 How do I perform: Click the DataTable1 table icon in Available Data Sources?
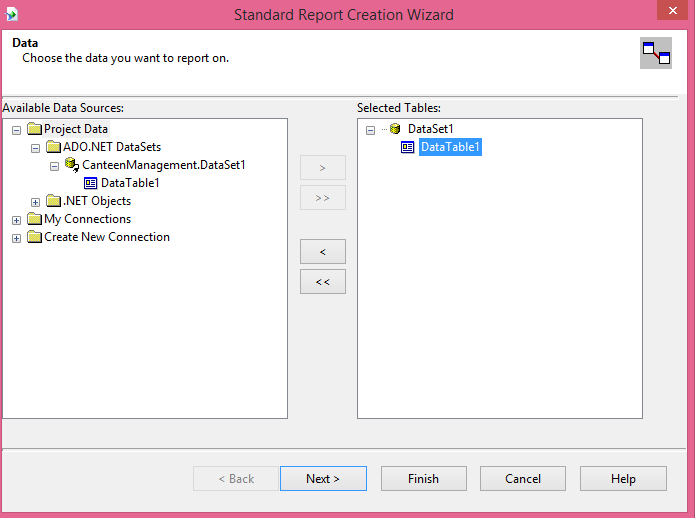pos(91,183)
